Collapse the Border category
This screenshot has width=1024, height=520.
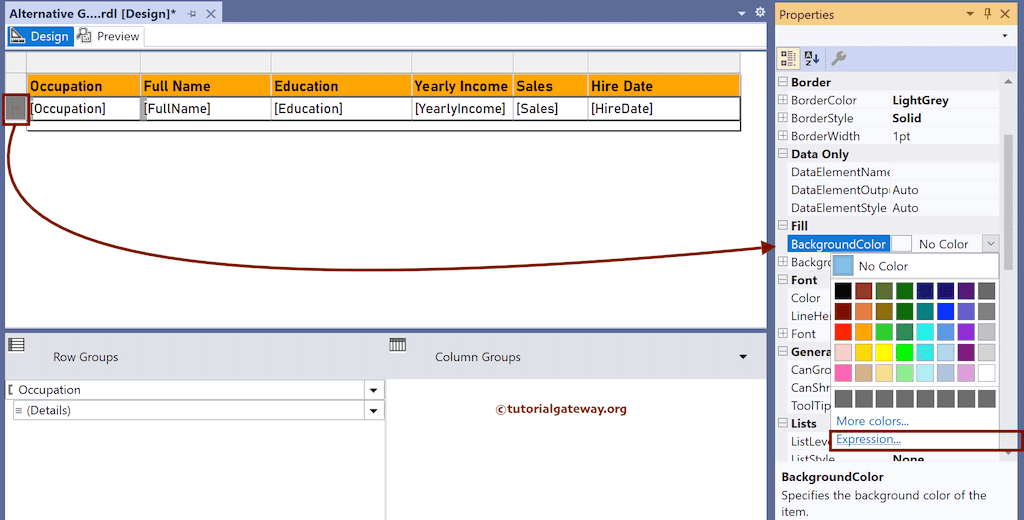783,82
